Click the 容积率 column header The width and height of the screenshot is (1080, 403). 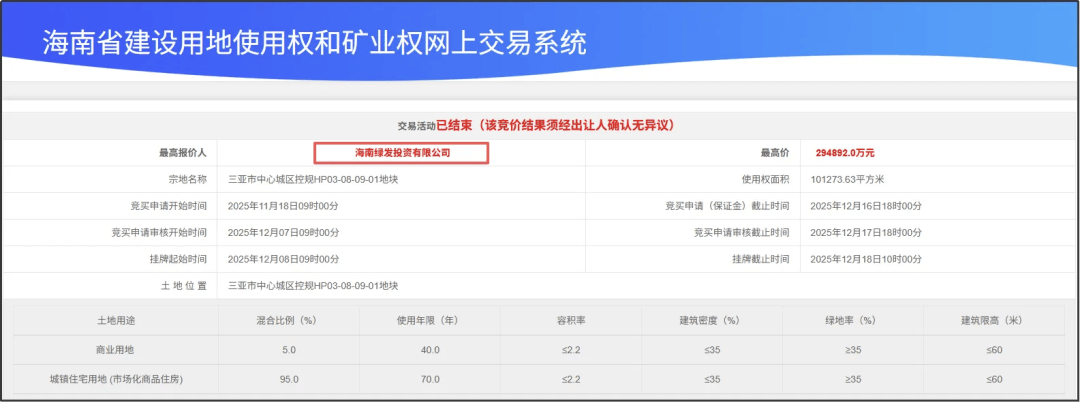pos(571,320)
